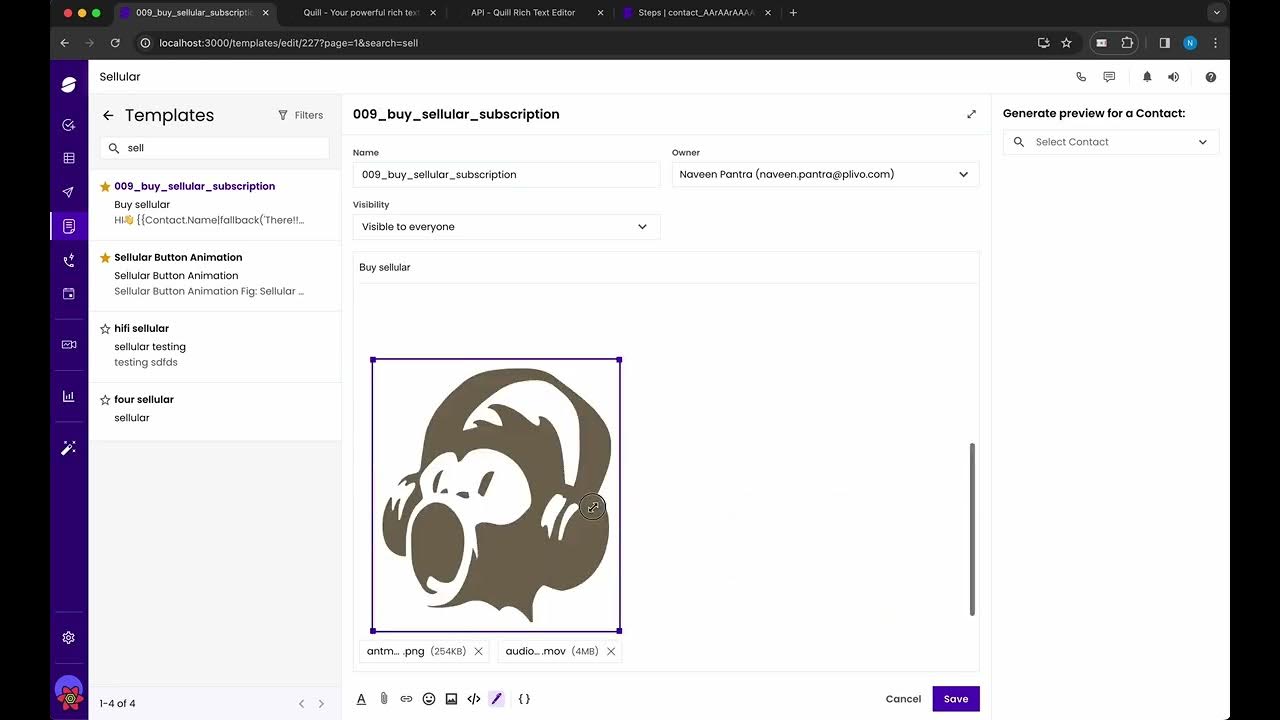Bookmark this page with star icon
The width and height of the screenshot is (1280, 720).
point(1066,43)
